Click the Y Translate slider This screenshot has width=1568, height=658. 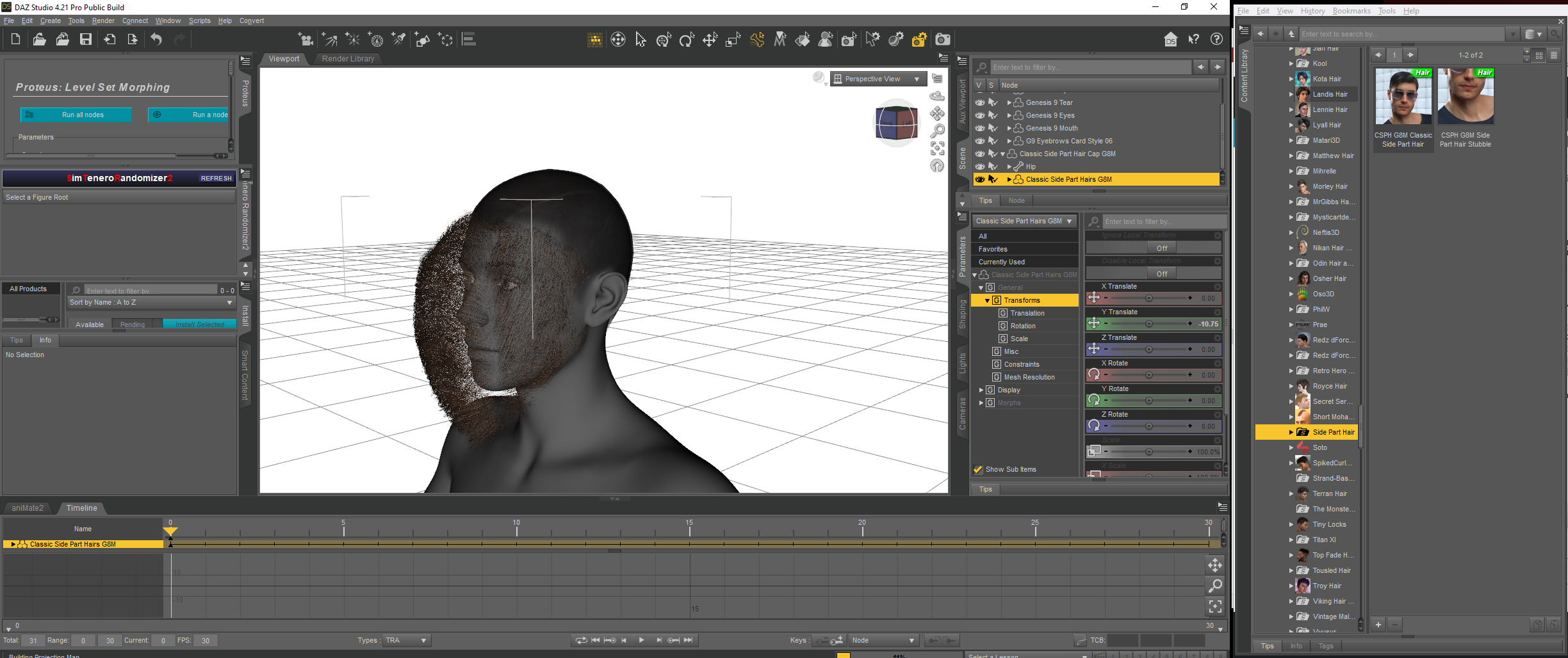[x=1148, y=324]
